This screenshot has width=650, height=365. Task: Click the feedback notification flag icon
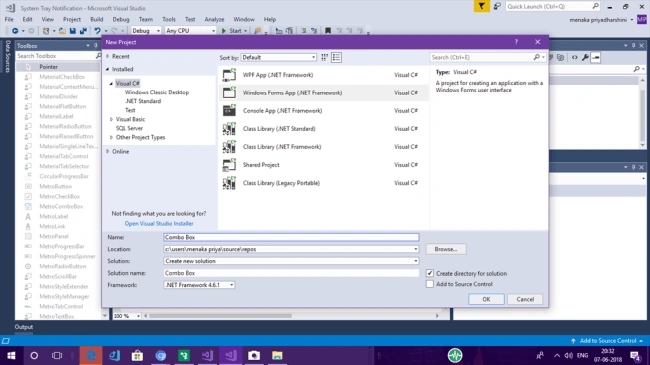click(x=481, y=6)
